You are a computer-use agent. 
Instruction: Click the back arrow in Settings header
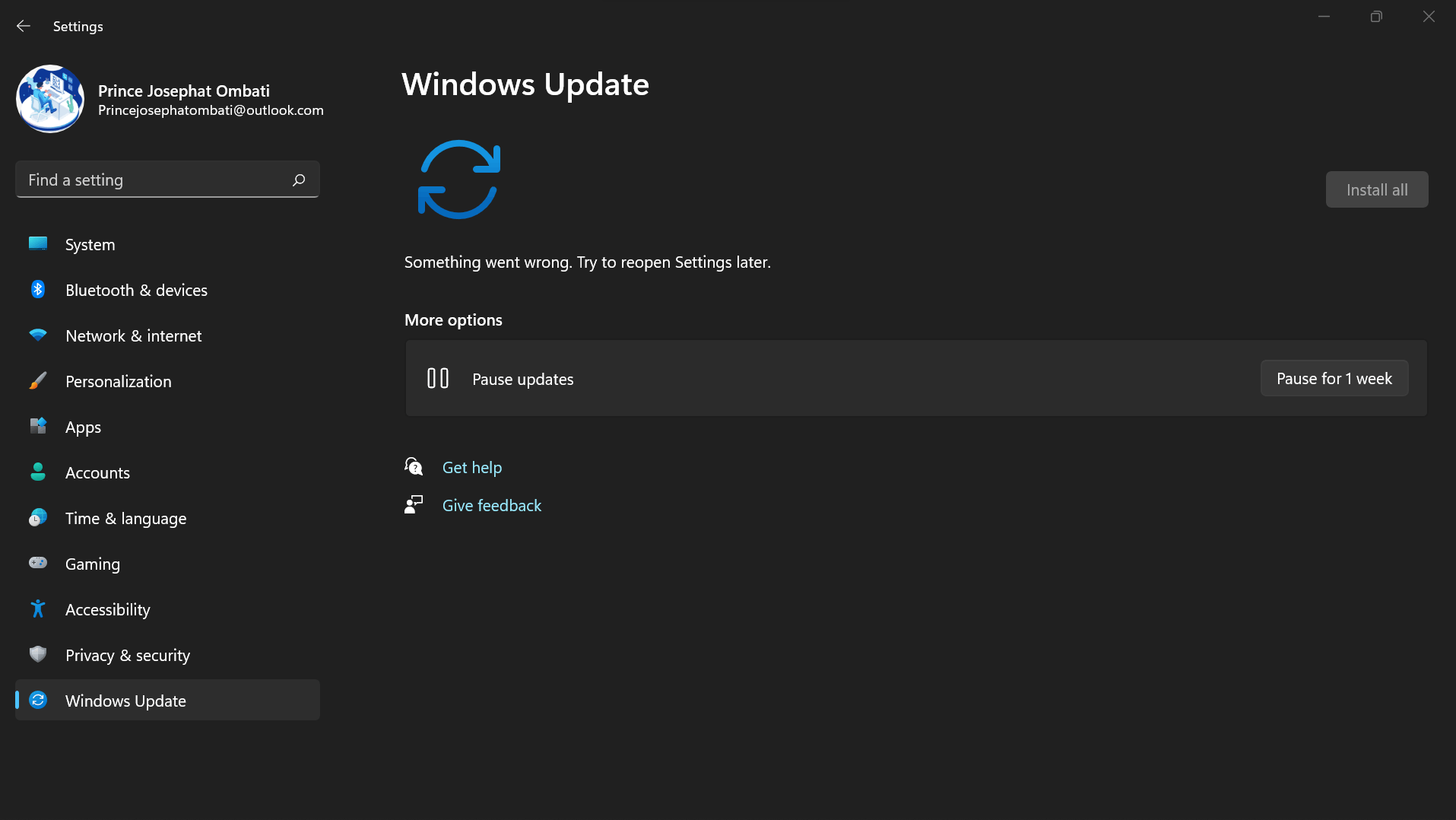click(x=24, y=26)
